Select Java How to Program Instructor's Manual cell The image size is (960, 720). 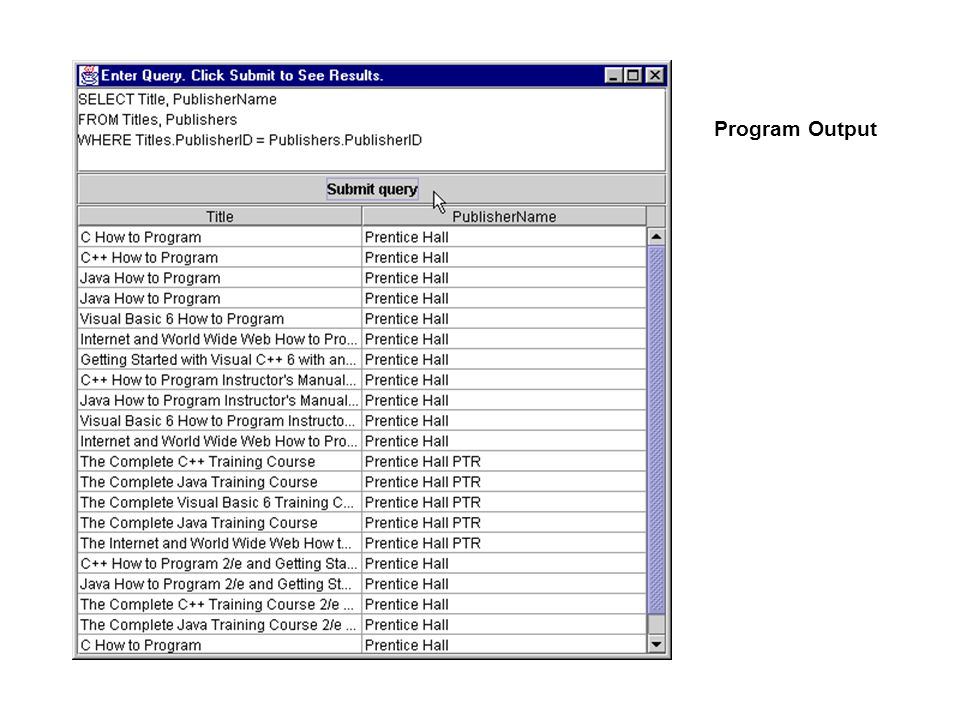(x=219, y=400)
